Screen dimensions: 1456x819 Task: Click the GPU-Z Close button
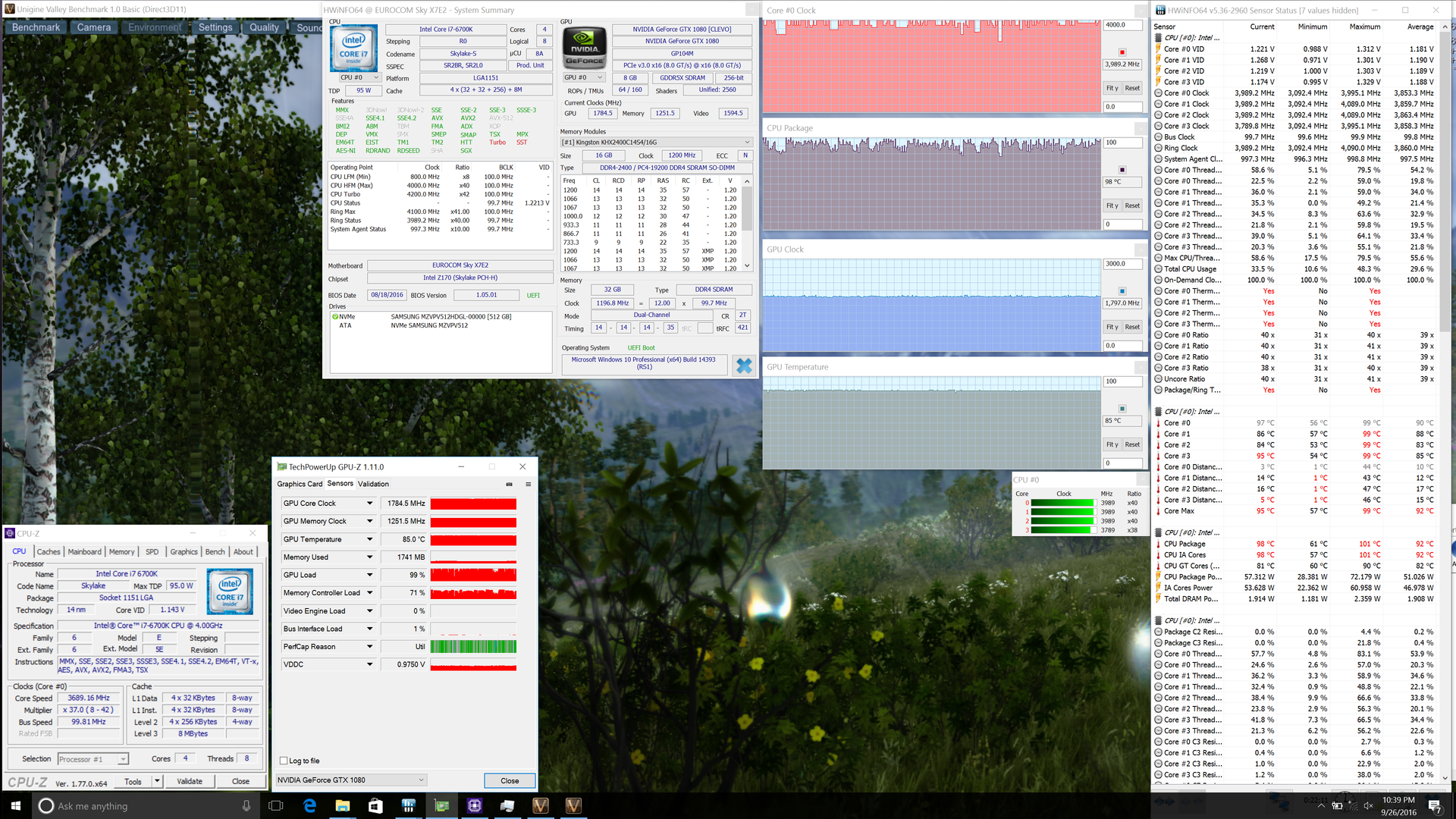(x=510, y=780)
